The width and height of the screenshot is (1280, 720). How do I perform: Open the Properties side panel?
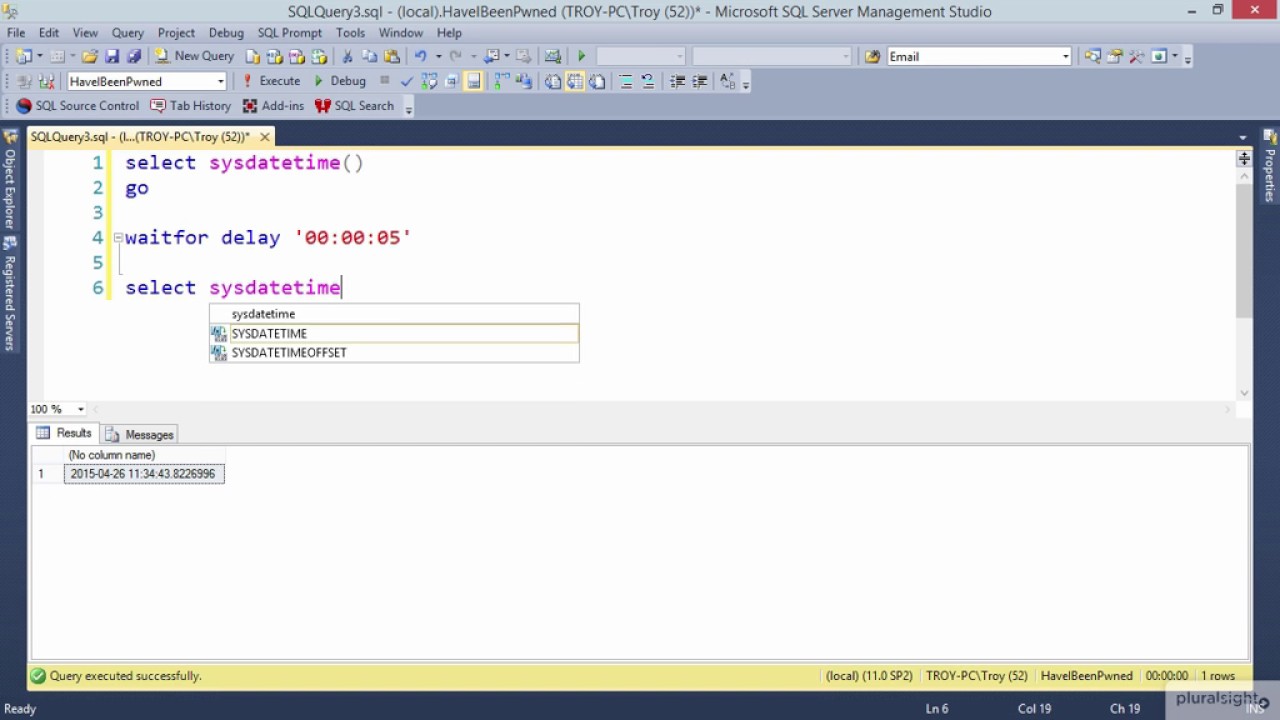[1270, 166]
